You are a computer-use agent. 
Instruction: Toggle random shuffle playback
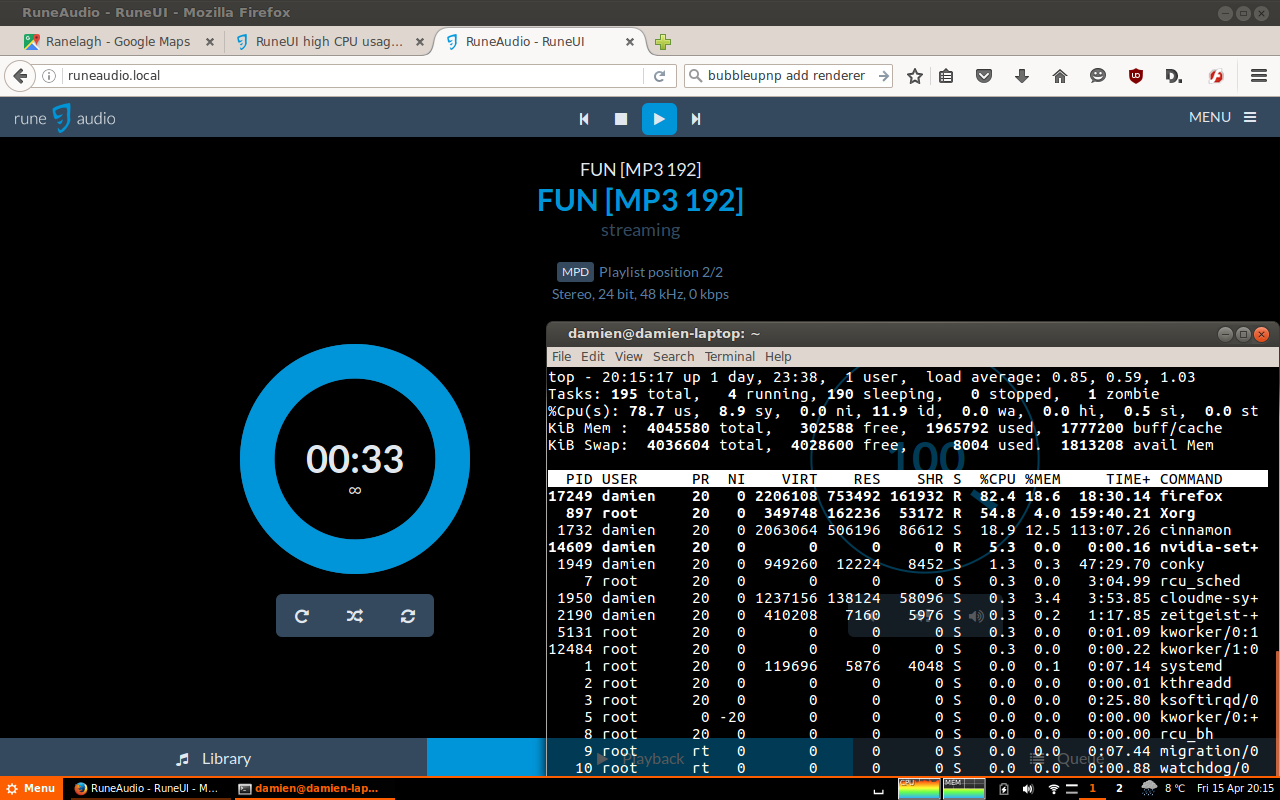pyautogui.click(x=355, y=616)
